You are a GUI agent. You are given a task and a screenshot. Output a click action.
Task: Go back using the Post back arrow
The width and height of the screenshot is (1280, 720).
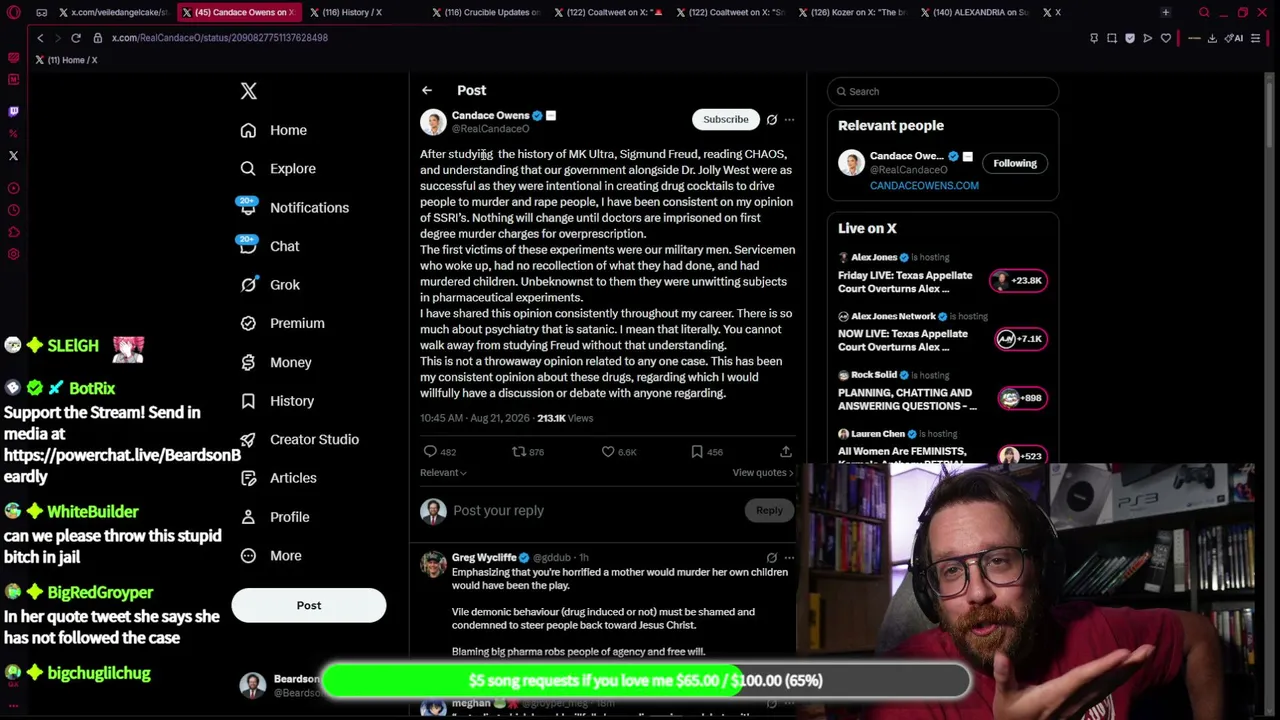(x=427, y=90)
